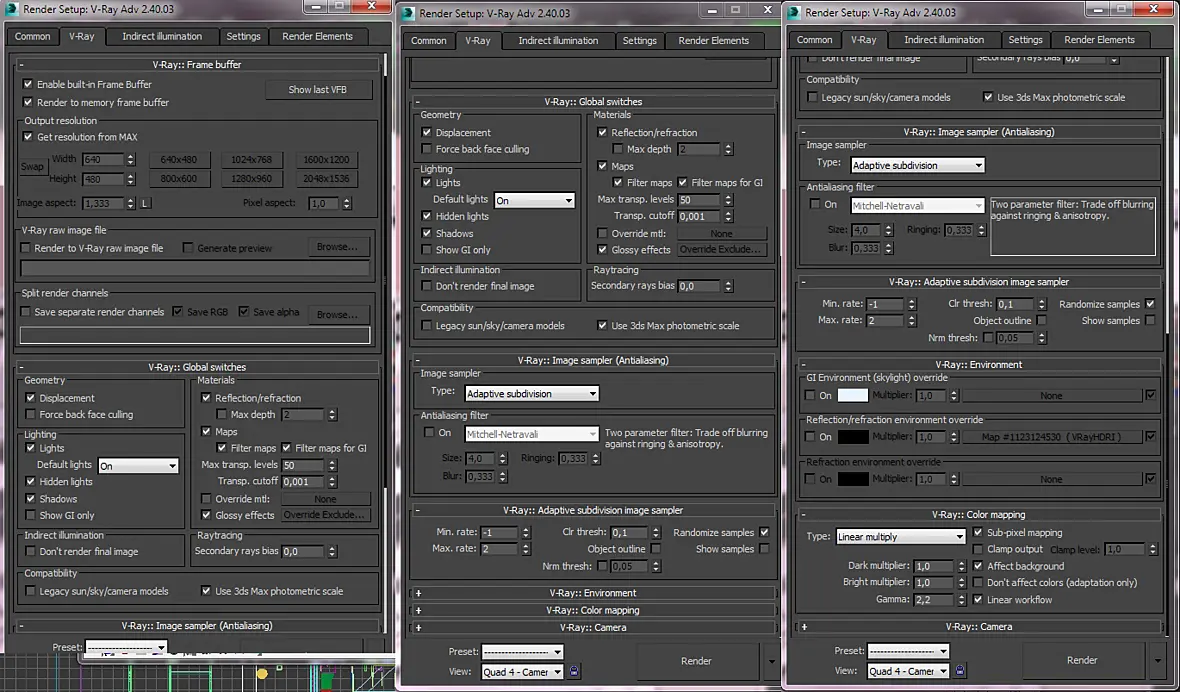Click Max transp. levels spinner, middle window
Viewport: 1180px width, 692px height.
pos(728,200)
